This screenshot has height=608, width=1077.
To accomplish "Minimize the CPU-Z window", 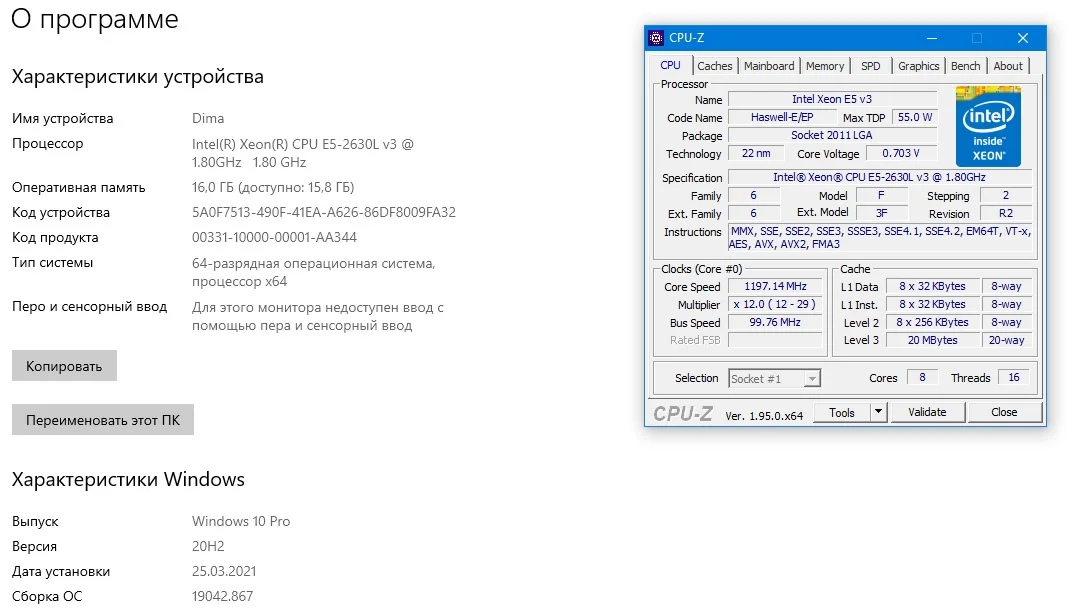I will click(x=931, y=38).
